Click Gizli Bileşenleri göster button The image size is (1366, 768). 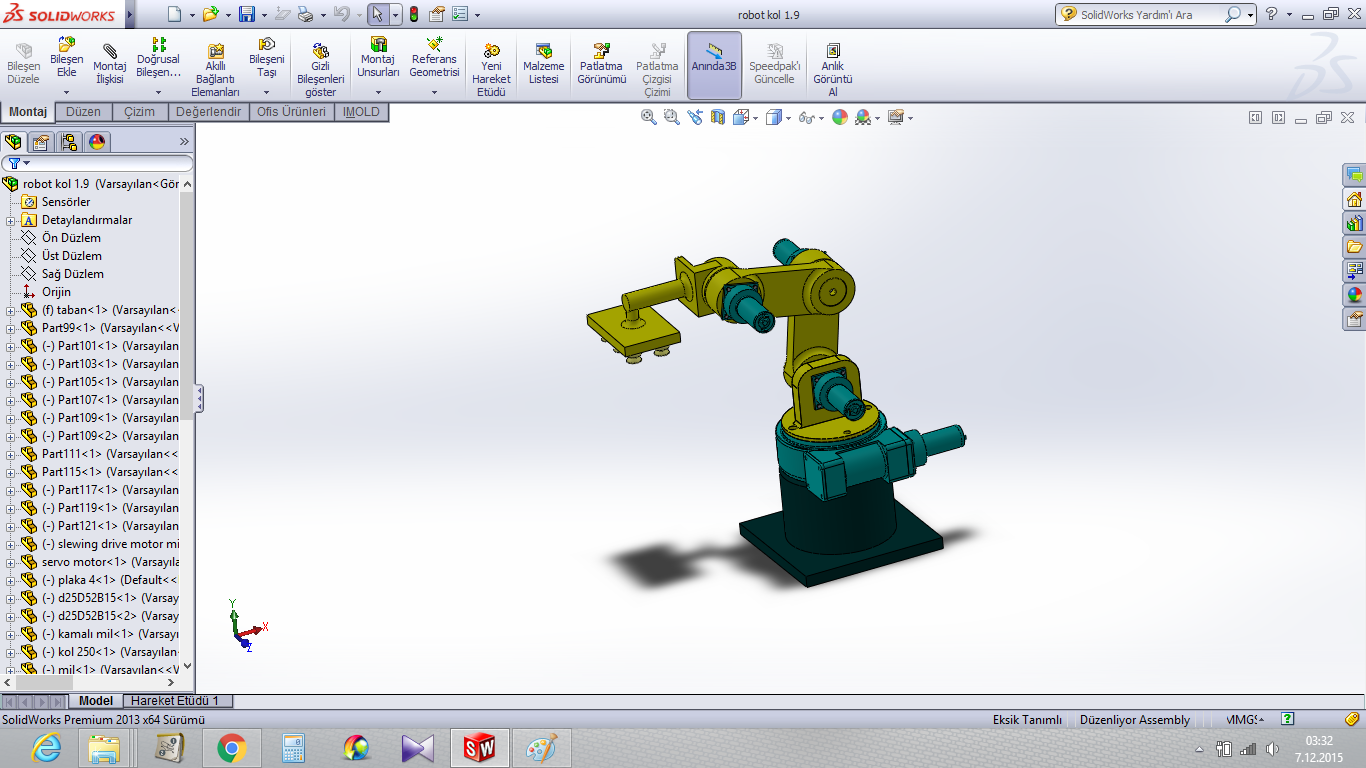pyautogui.click(x=321, y=70)
